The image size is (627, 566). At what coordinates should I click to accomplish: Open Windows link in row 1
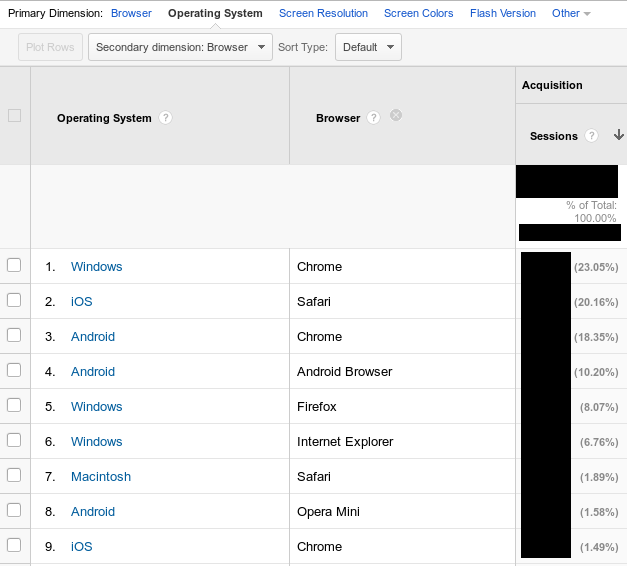(96, 266)
